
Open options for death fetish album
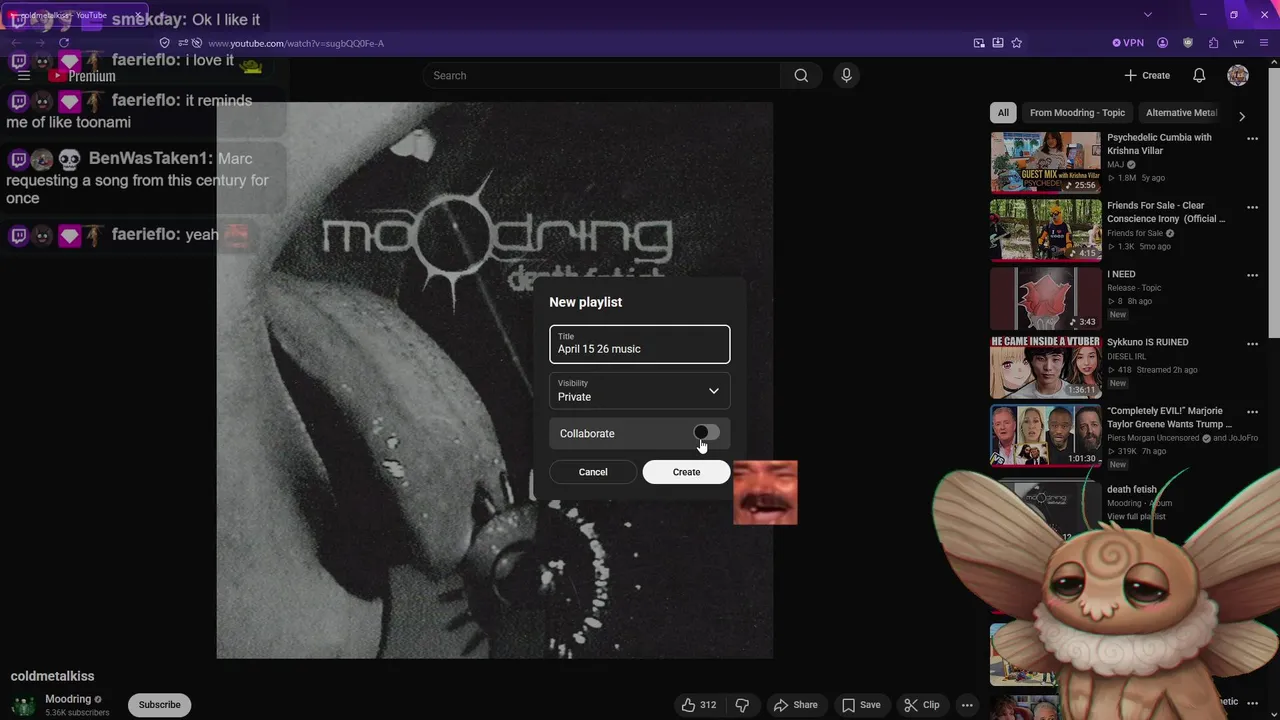point(1252,490)
